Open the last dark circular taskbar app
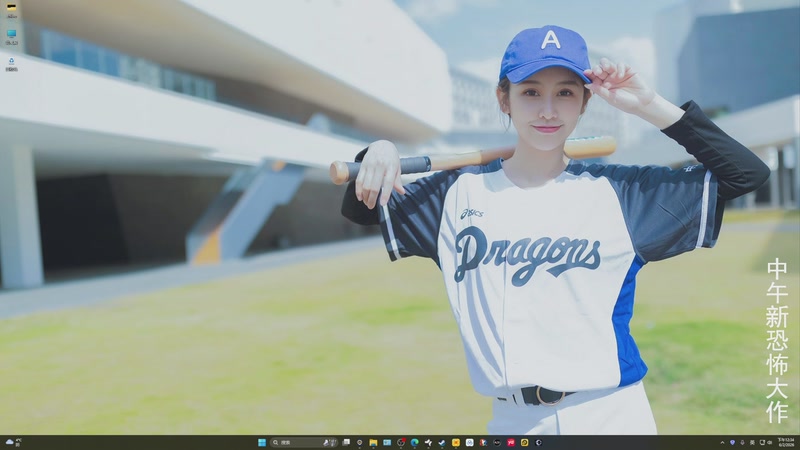800x450 pixels. (x=538, y=442)
